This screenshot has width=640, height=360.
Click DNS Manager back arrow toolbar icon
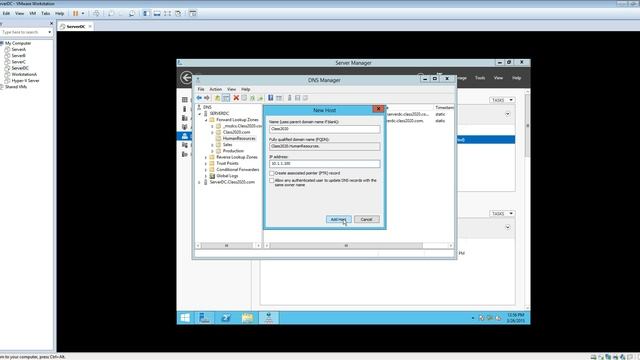click(x=199, y=98)
